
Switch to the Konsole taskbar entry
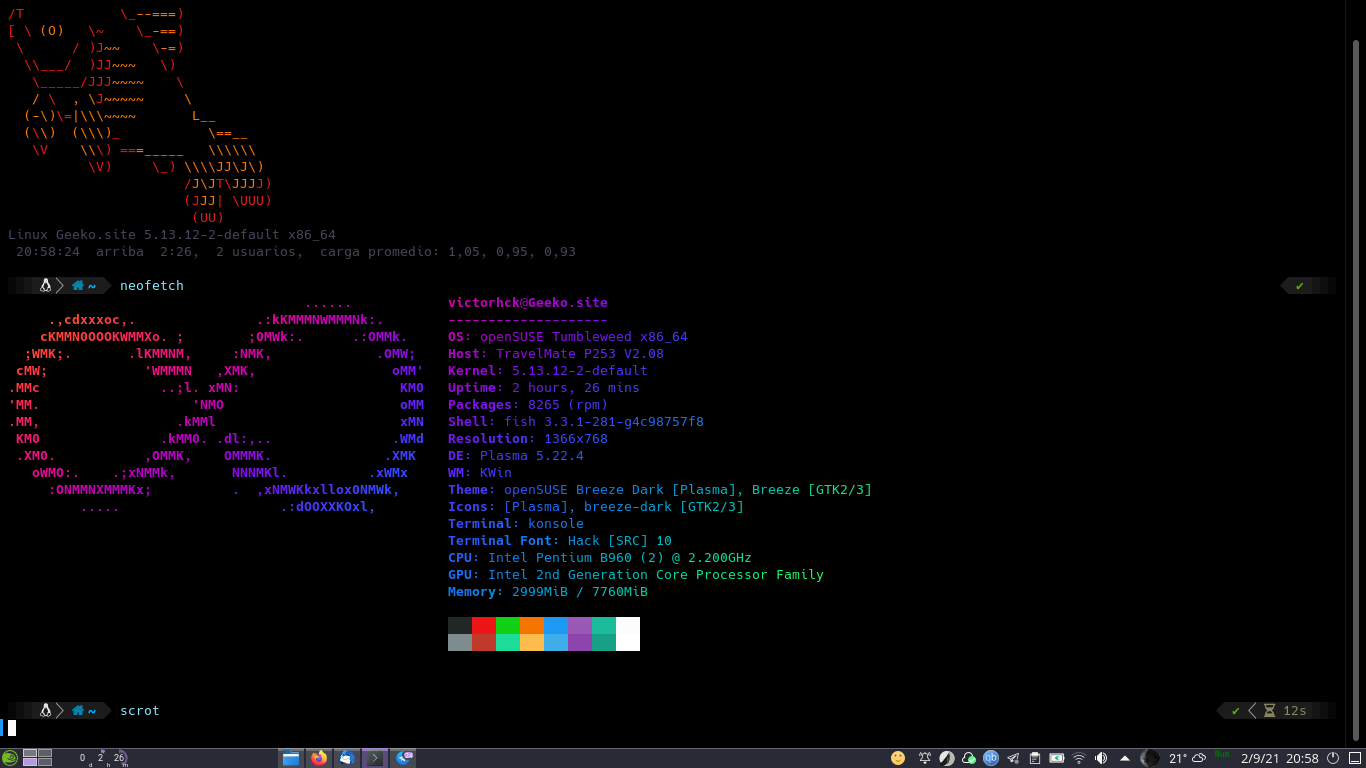click(x=375, y=758)
